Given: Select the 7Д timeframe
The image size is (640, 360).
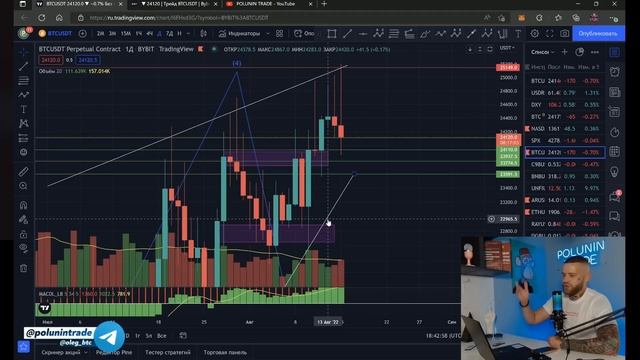Looking at the screenshot, I should tap(169, 33).
